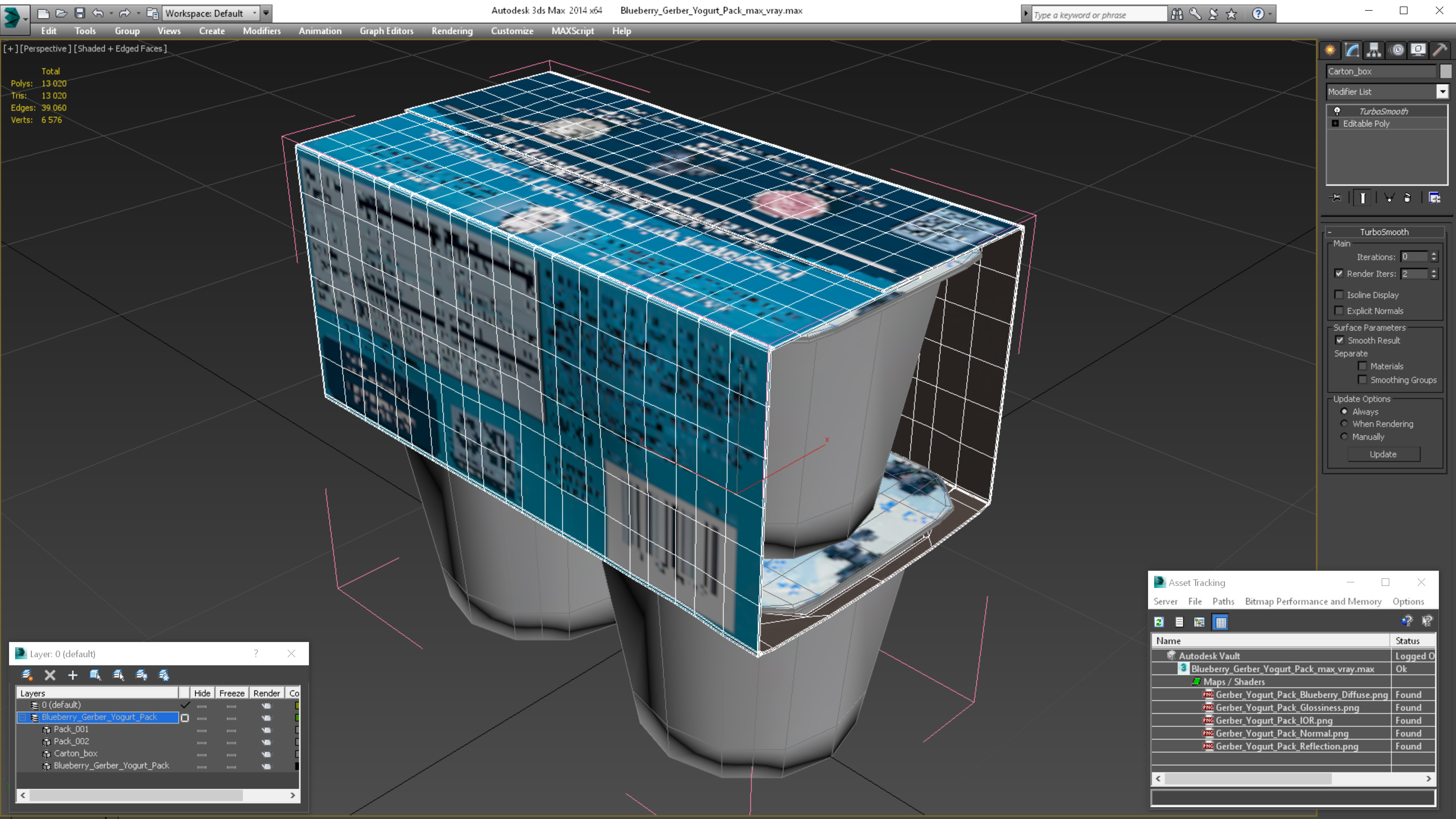Click Highlight Selected Objects' Layers icon
This screenshot has width=1456, height=819.
point(118,675)
